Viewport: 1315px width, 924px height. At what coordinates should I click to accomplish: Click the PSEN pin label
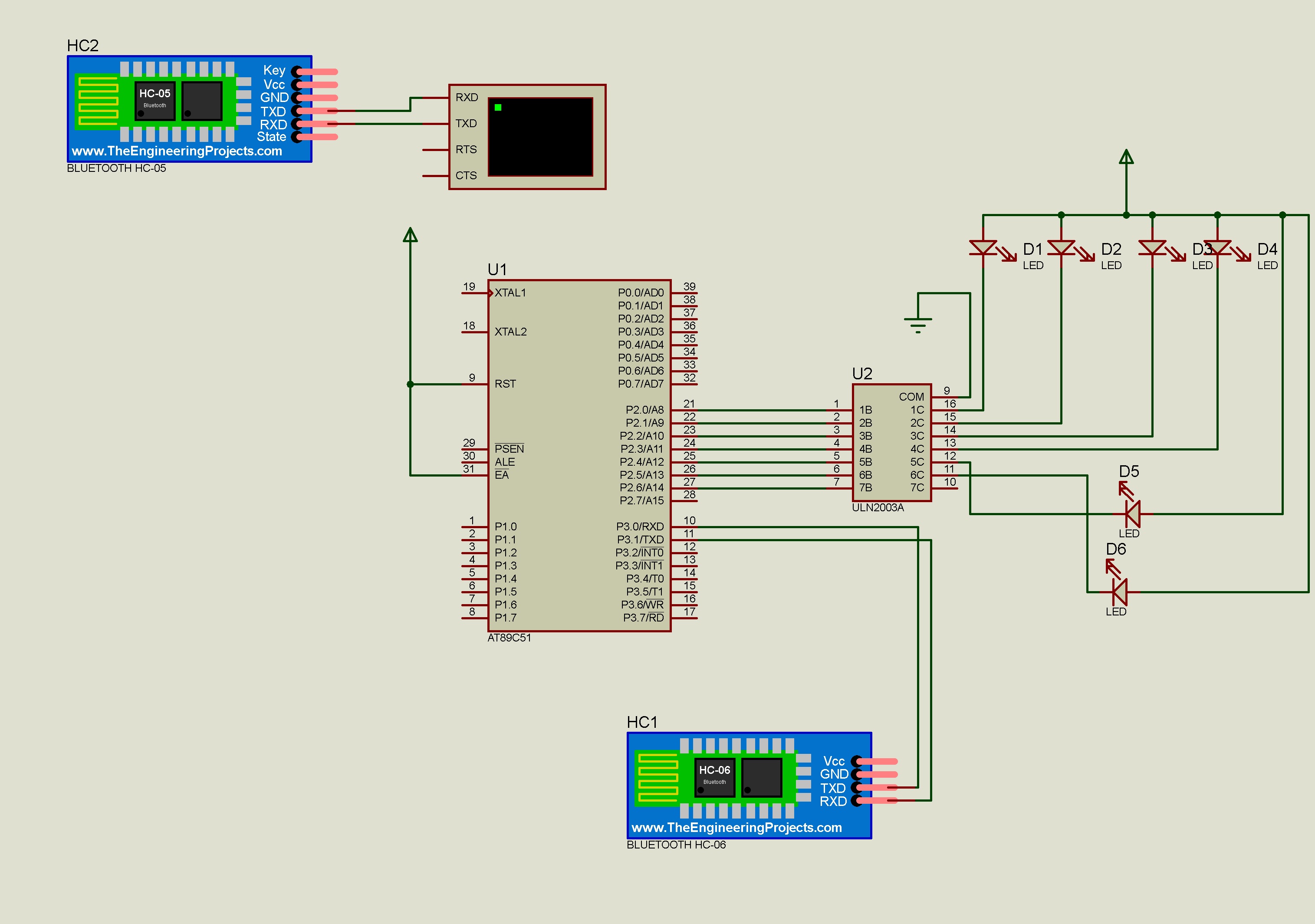click(x=509, y=448)
